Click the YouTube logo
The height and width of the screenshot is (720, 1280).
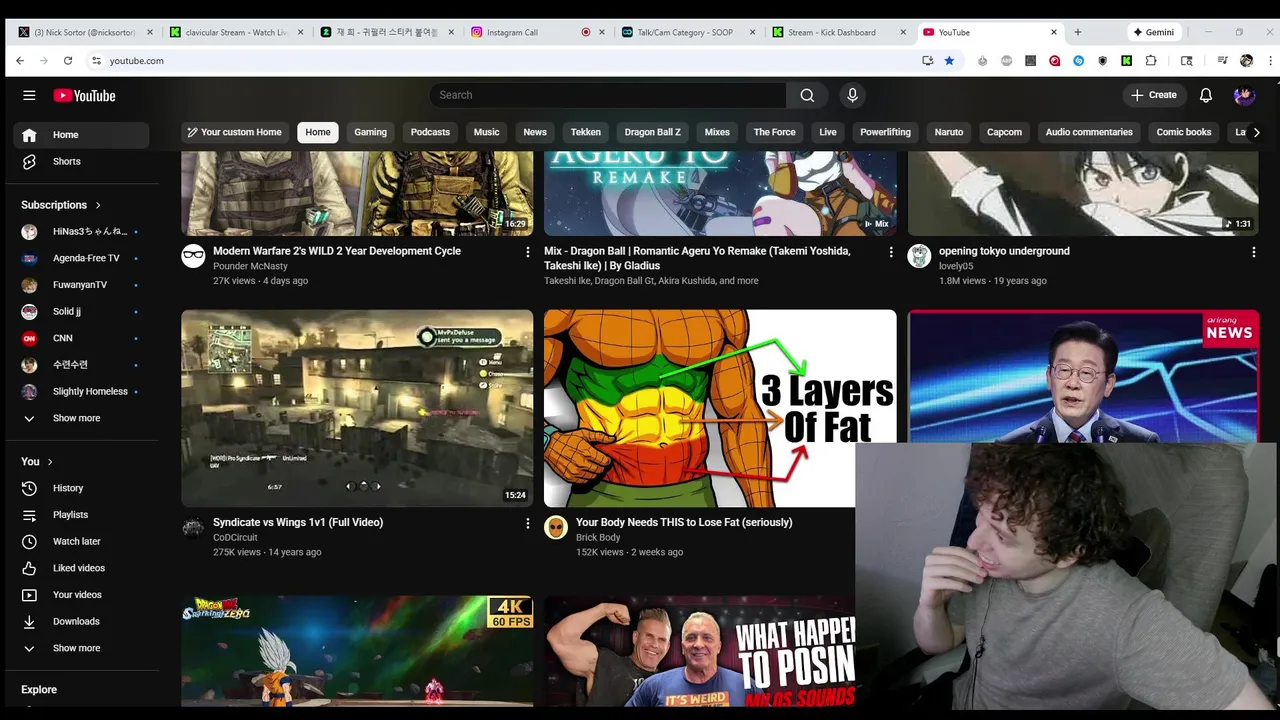tap(85, 95)
